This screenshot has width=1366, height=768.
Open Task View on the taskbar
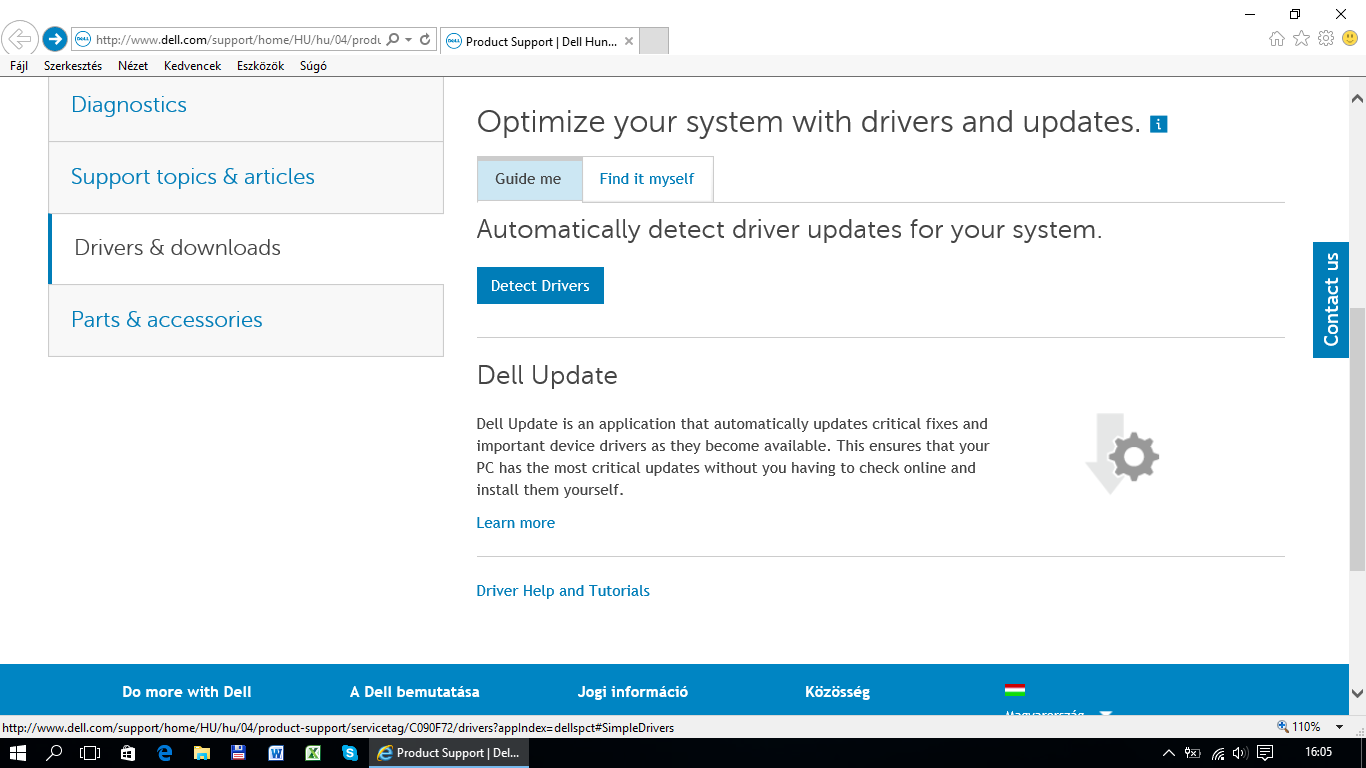click(x=90, y=753)
